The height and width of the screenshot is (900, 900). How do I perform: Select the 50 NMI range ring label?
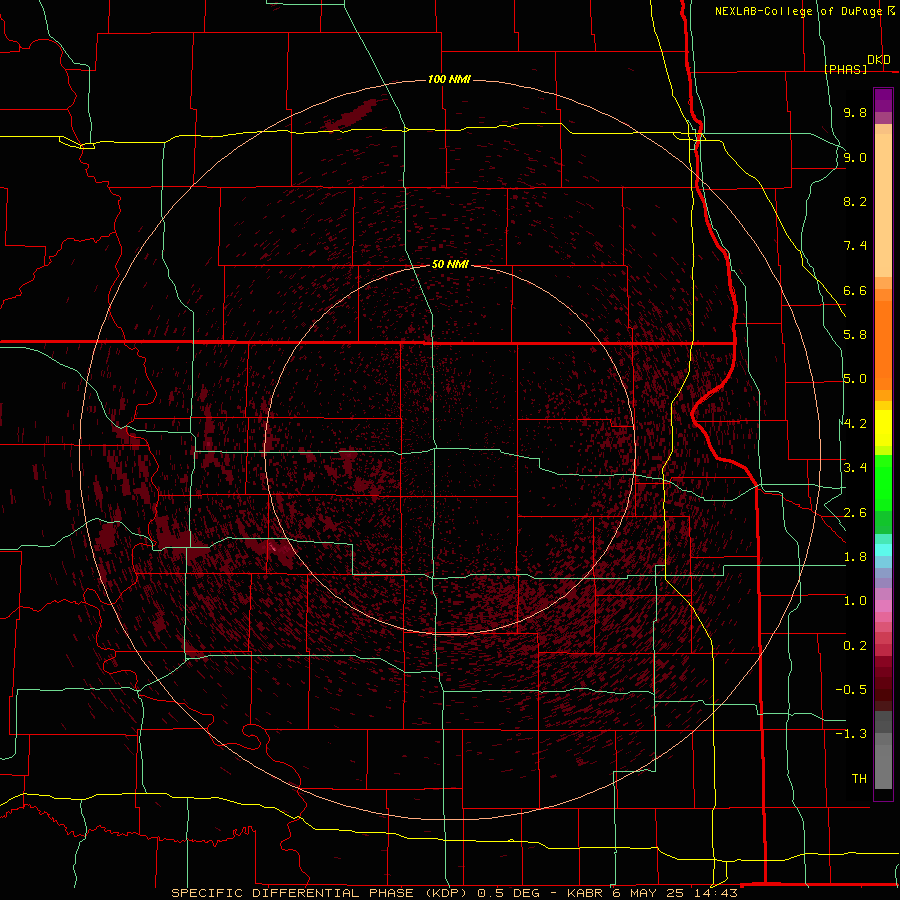[x=450, y=264]
